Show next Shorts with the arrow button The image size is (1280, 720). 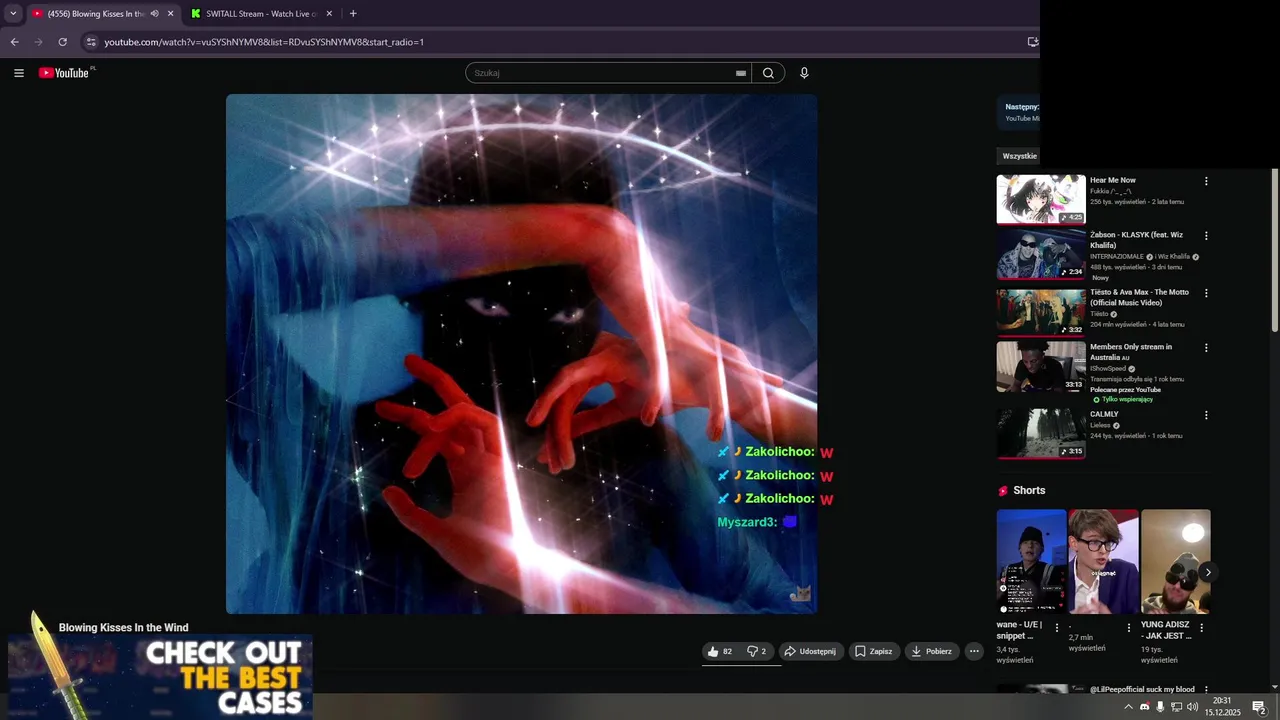coord(1207,573)
